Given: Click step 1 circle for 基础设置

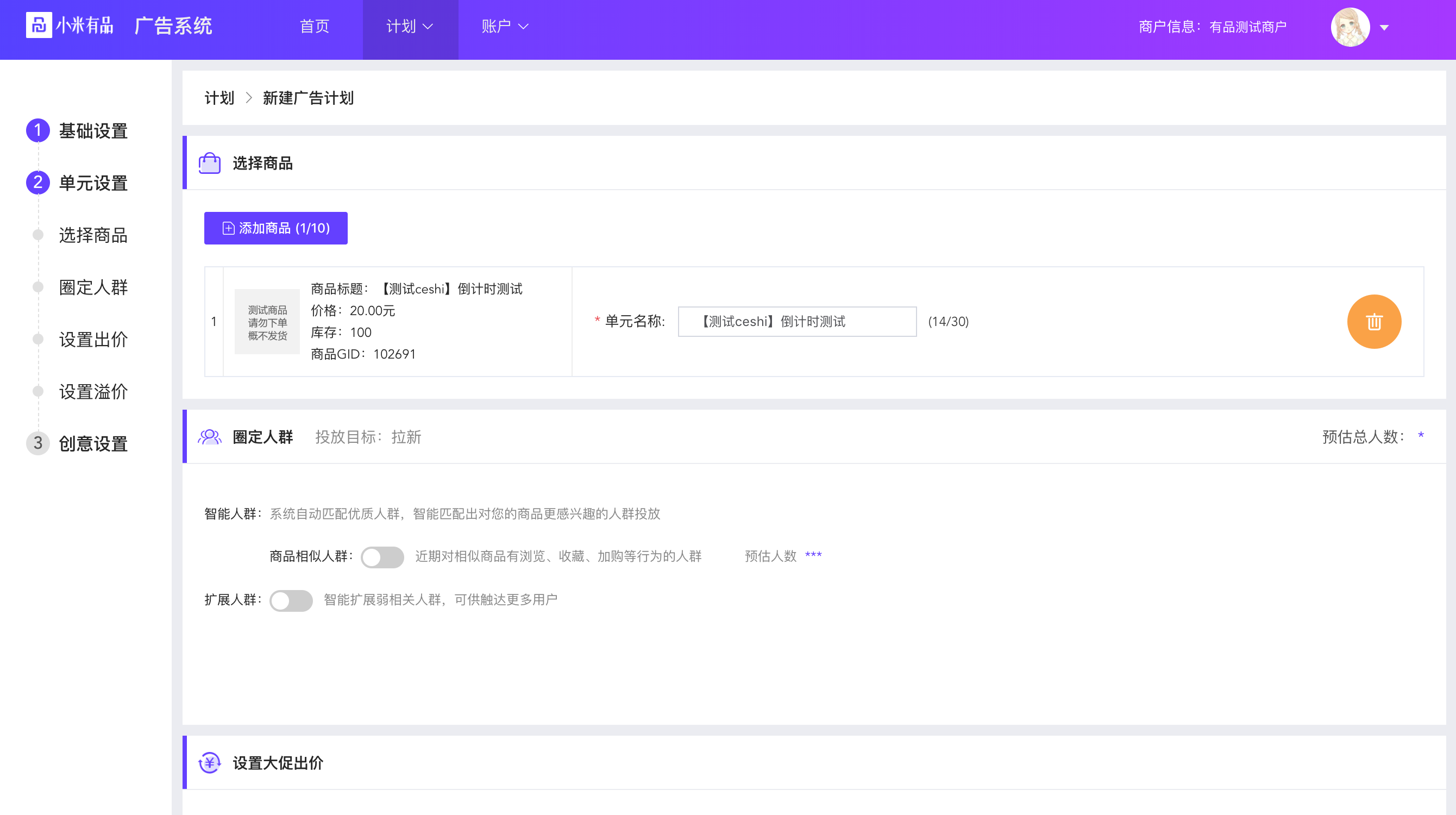Looking at the screenshot, I should 38,130.
